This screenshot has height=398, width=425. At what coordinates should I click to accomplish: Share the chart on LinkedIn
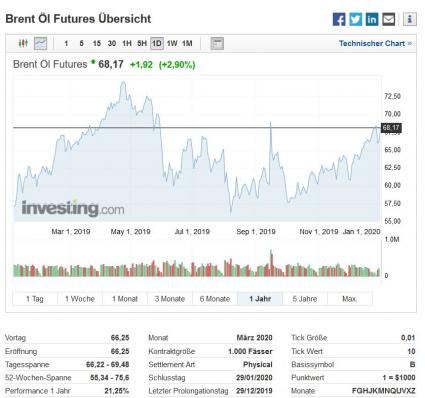click(x=372, y=19)
